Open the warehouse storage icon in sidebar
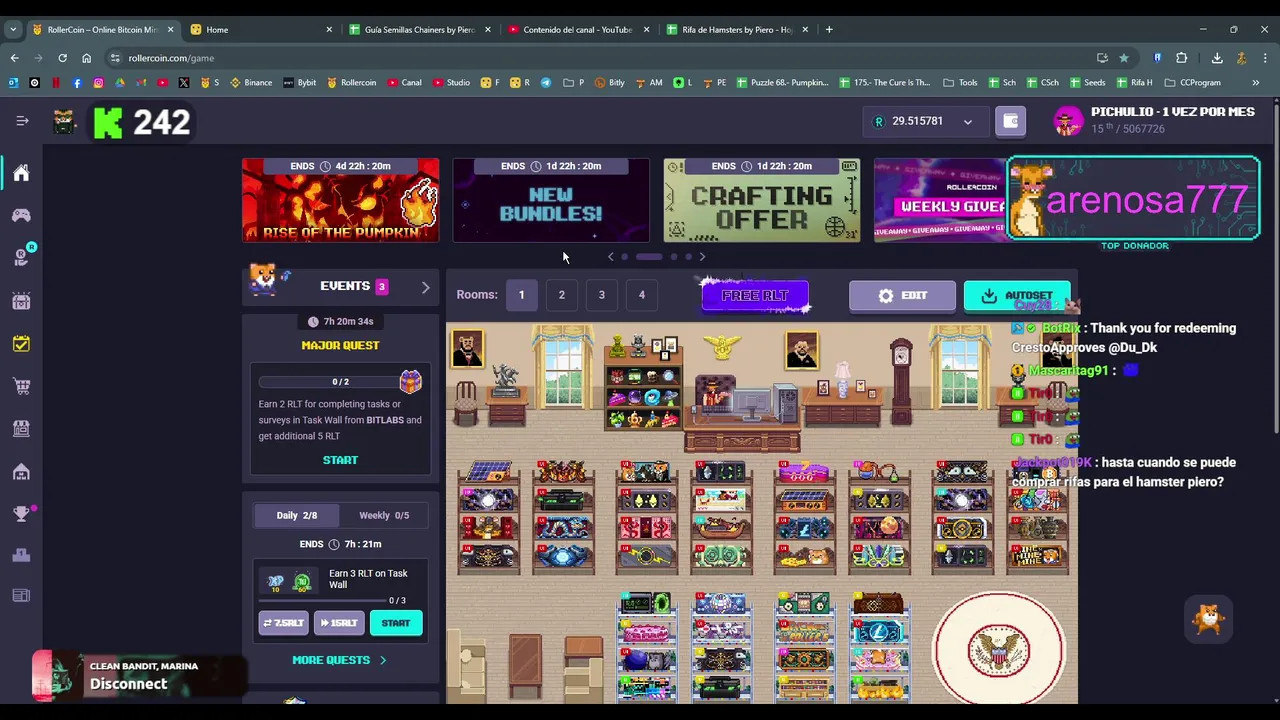This screenshot has width=1280, height=720. (x=21, y=471)
